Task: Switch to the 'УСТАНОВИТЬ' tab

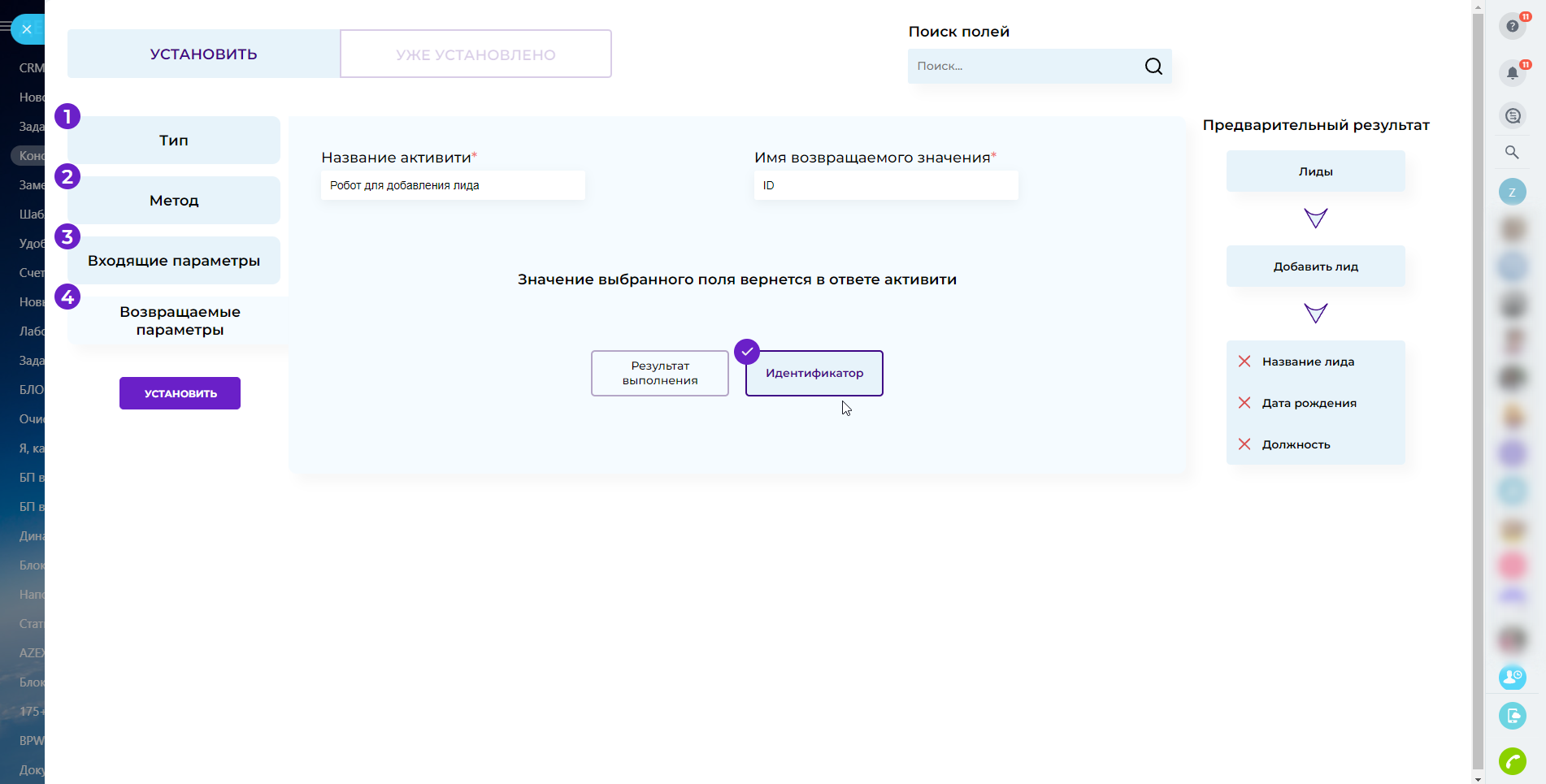Action: 203,54
